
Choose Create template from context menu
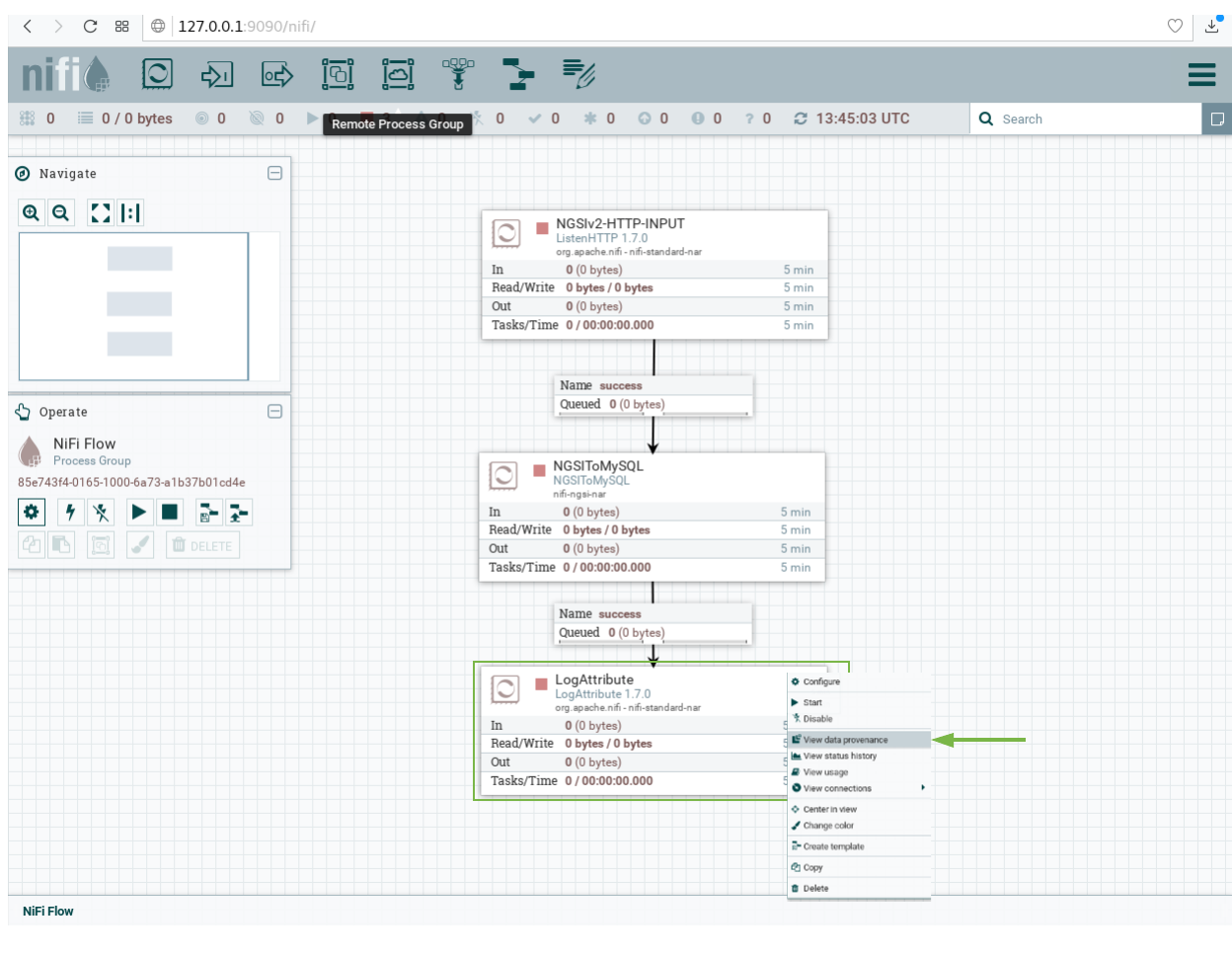click(x=859, y=846)
